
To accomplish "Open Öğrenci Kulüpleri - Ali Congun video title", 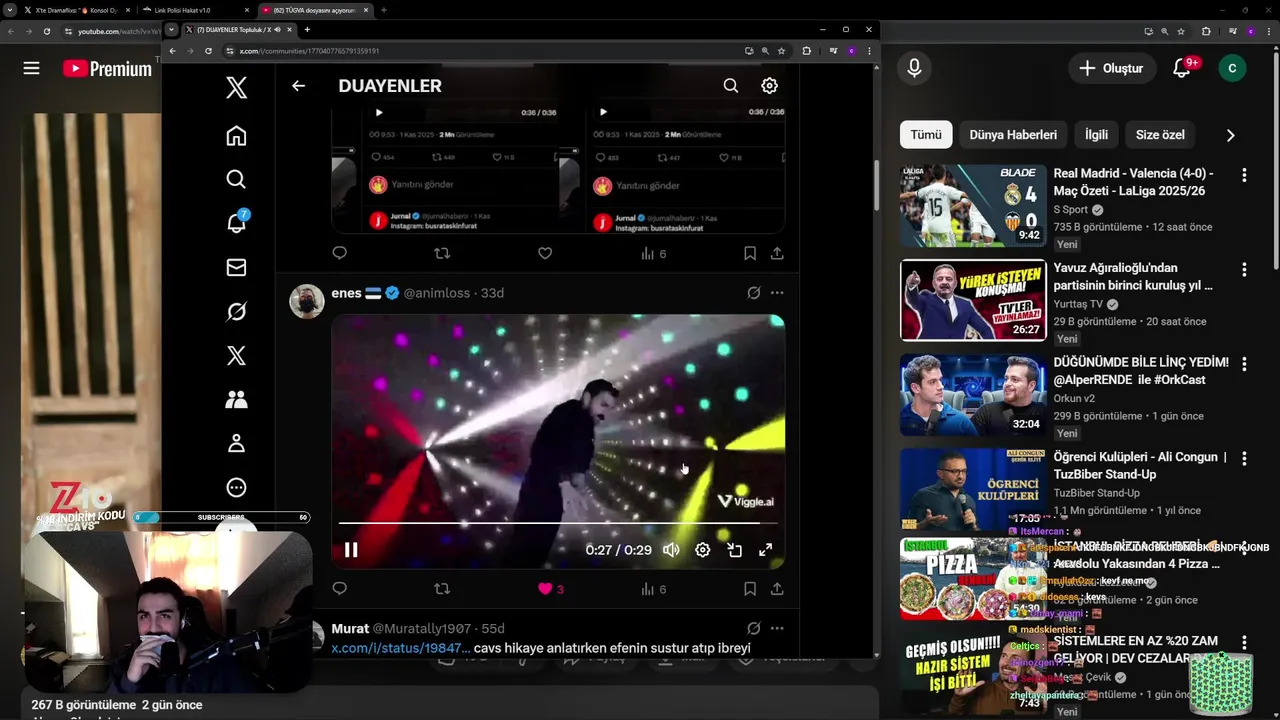I will pos(1140,465).
